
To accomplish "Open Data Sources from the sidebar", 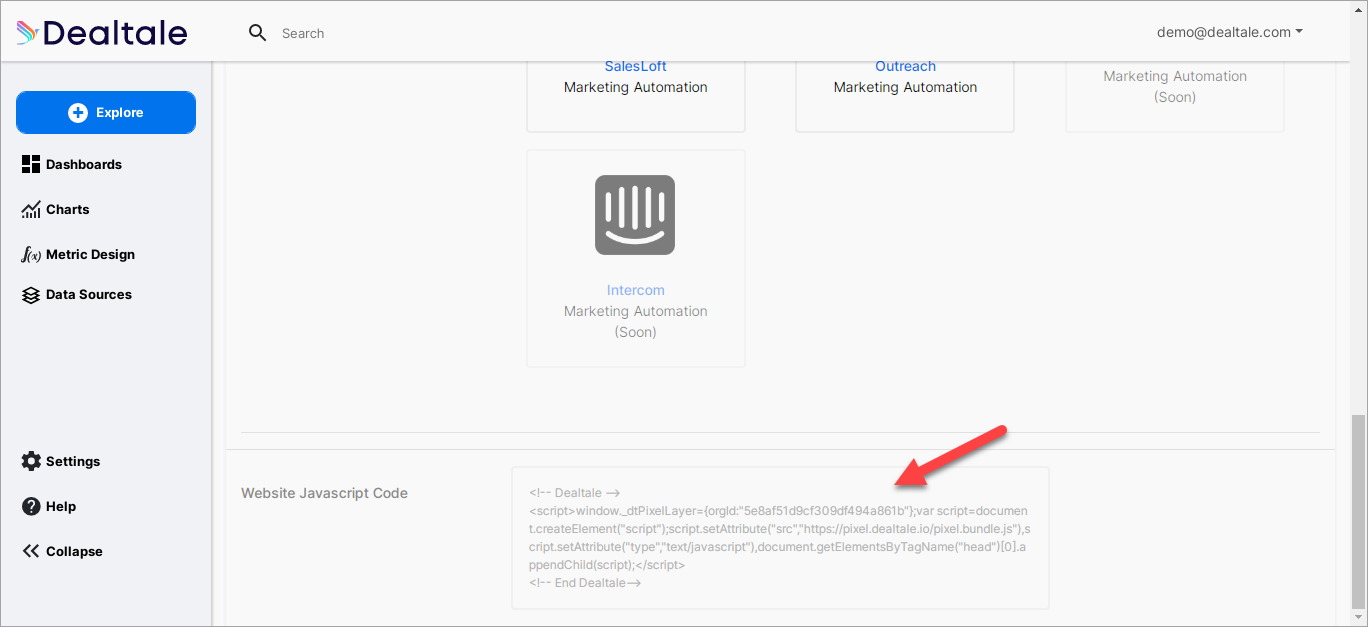I will [77, 294].
